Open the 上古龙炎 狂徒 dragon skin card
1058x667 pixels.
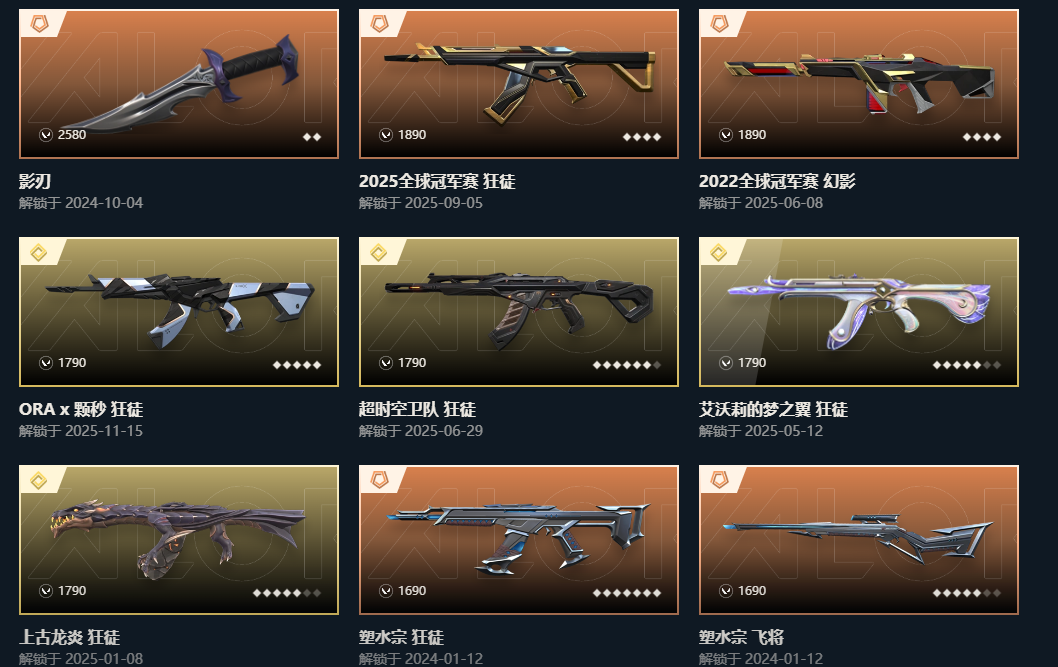pos(179,540)
